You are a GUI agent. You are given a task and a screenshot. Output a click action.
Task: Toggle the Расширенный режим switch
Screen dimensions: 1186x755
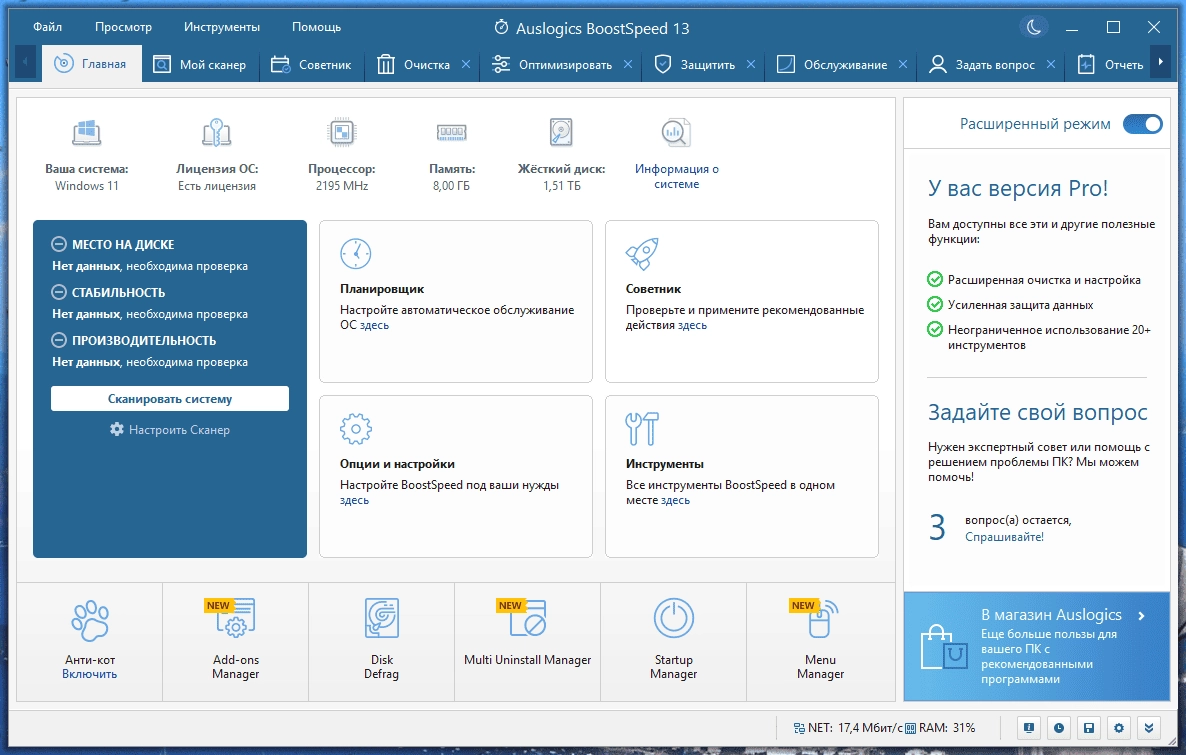click(1142, 124)
